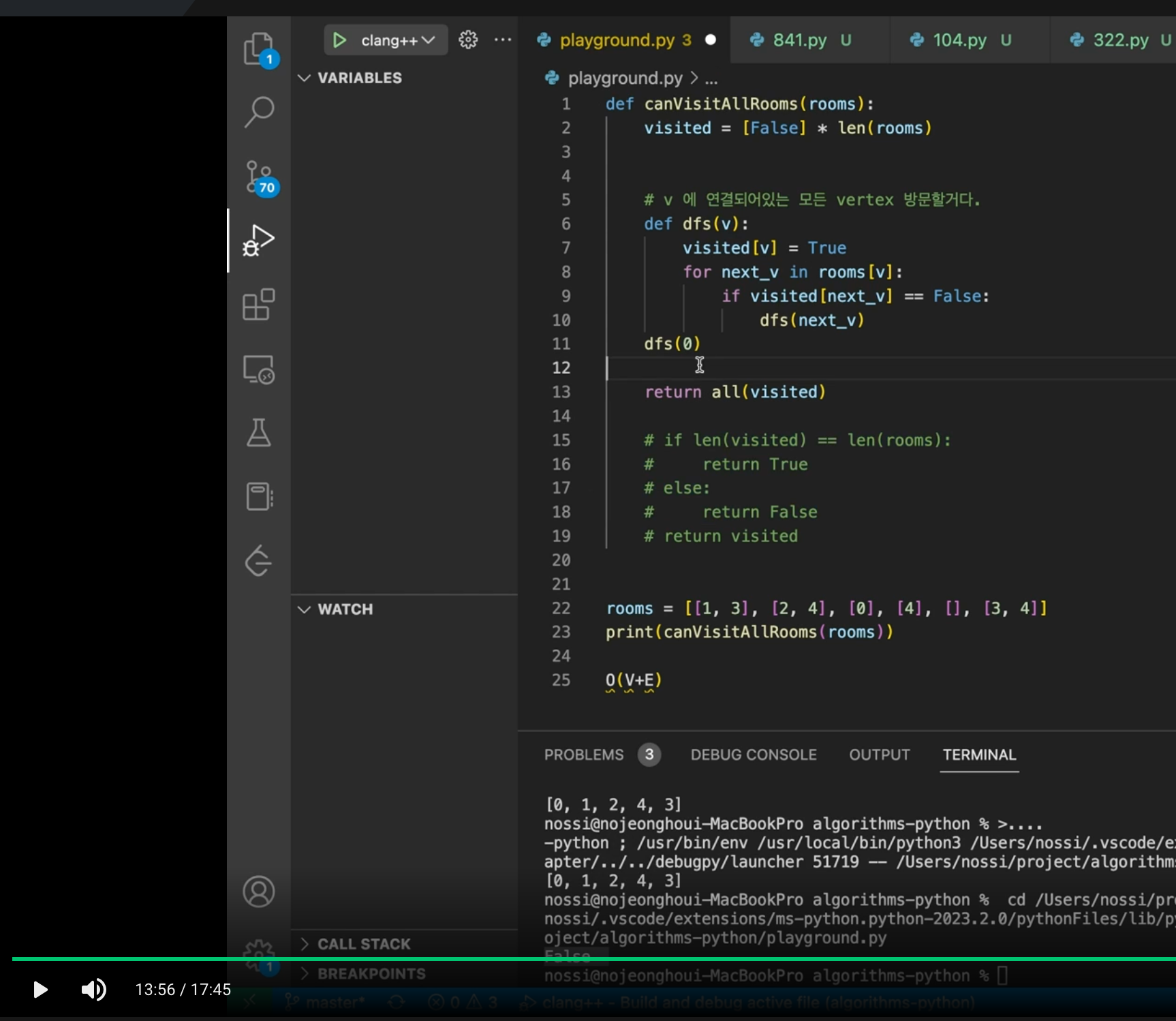Open the GitLens-style sidebar icon
This screenshot has height=1021, width=1176.
pyautogui.click(x=259, y=561)
